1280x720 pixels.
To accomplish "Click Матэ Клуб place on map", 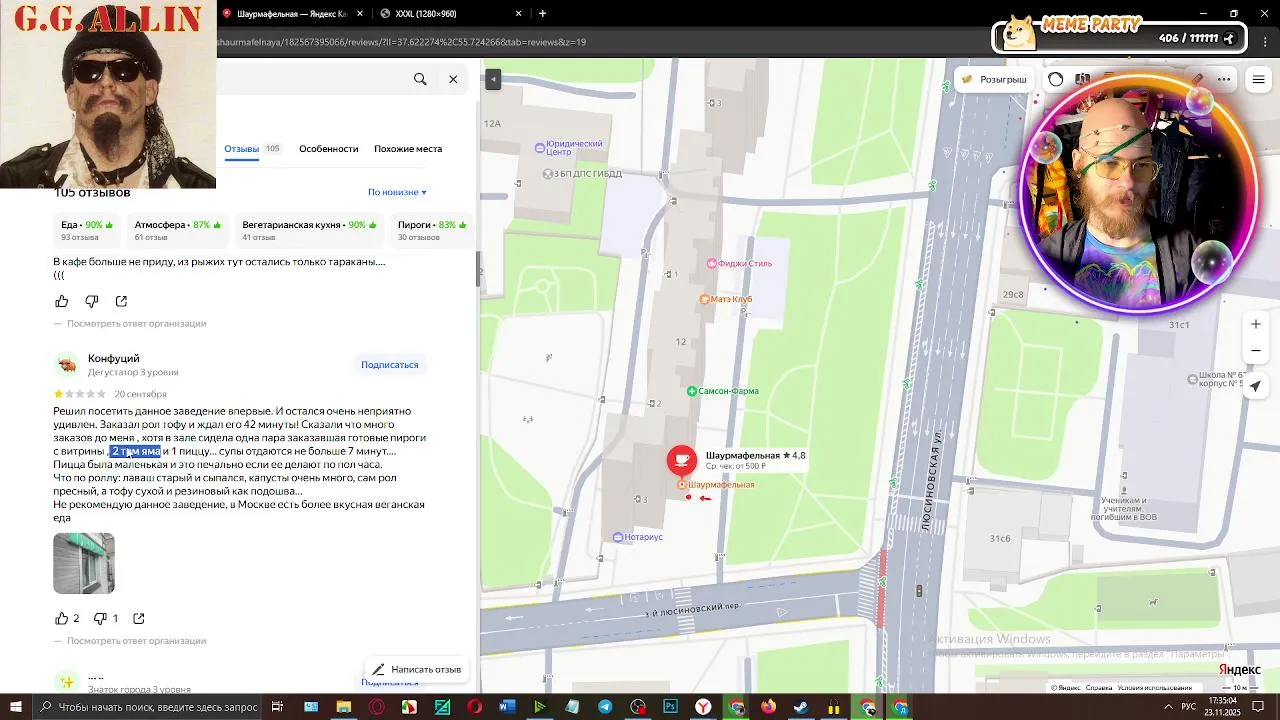I will [x=726, y=299].
